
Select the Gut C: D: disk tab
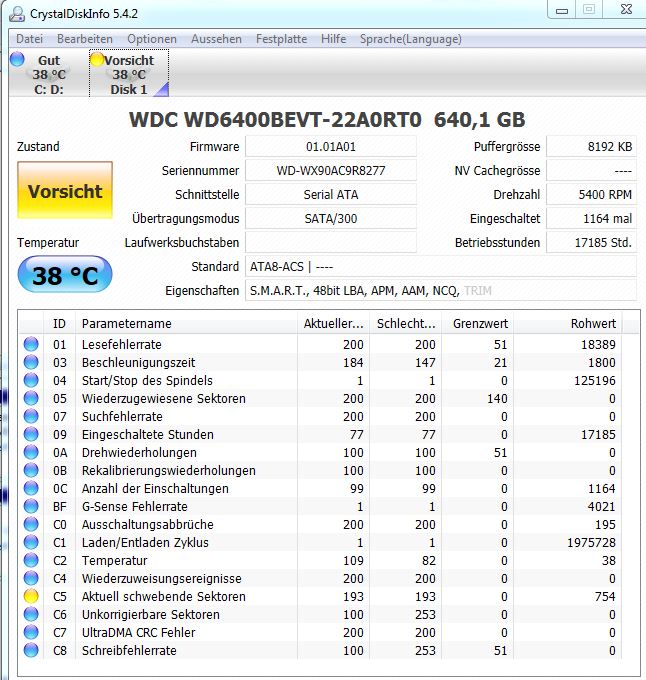tap(49, 74)
